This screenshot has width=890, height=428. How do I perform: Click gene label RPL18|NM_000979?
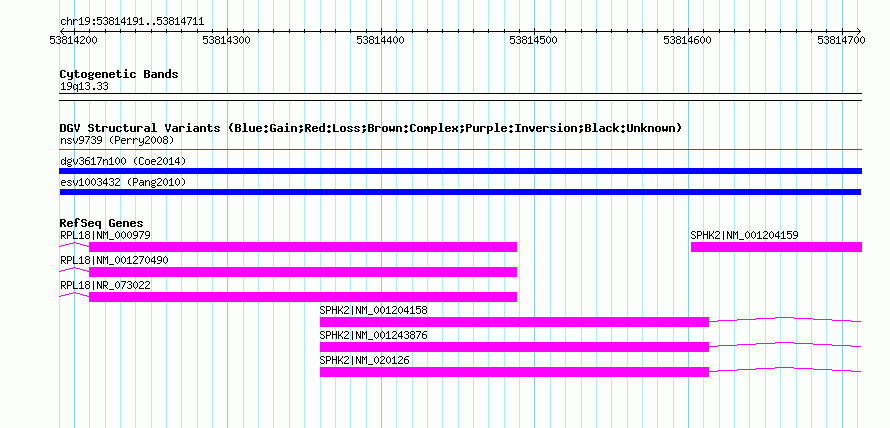[106, 235]
